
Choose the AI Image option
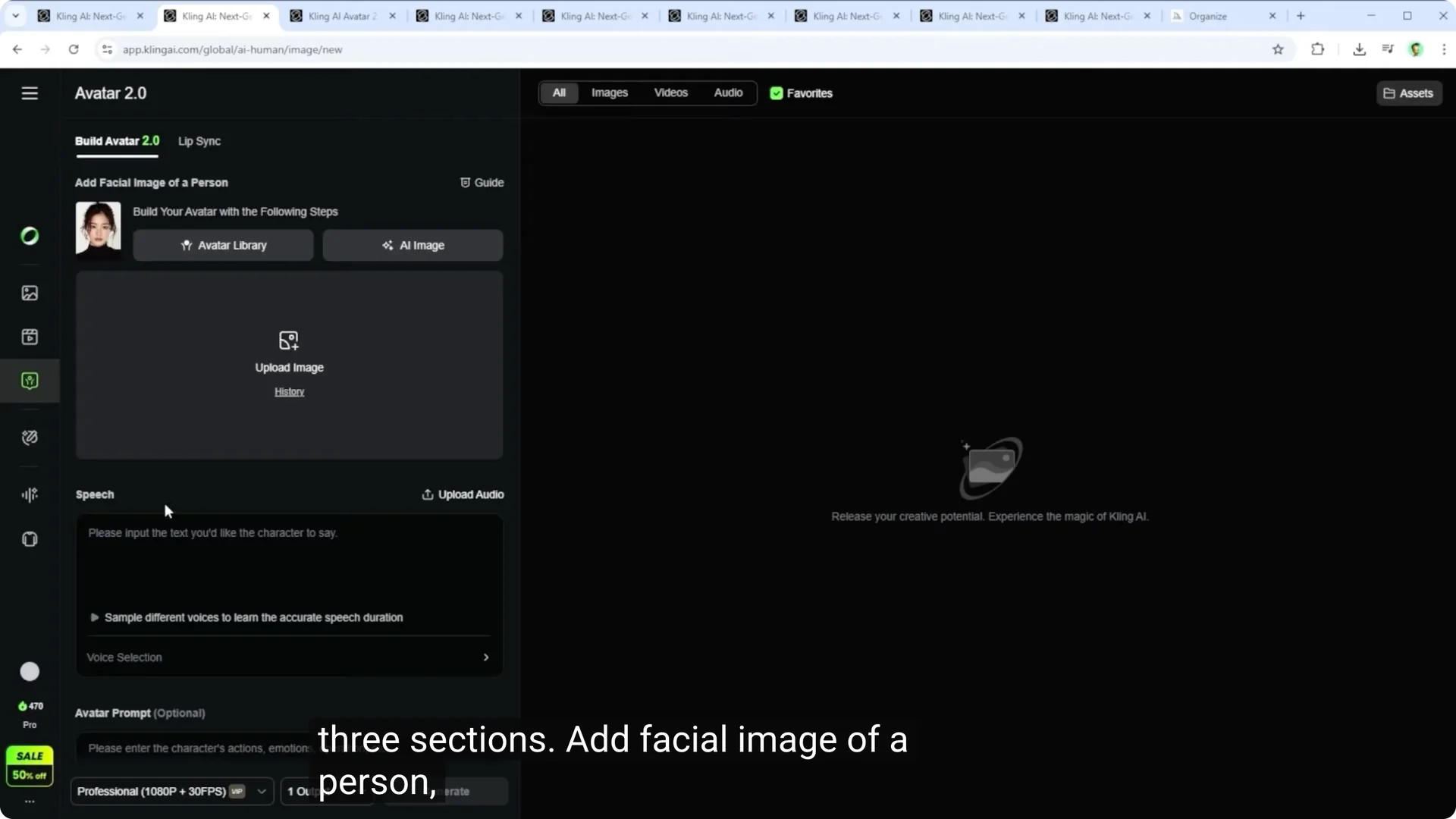[413, 246]
